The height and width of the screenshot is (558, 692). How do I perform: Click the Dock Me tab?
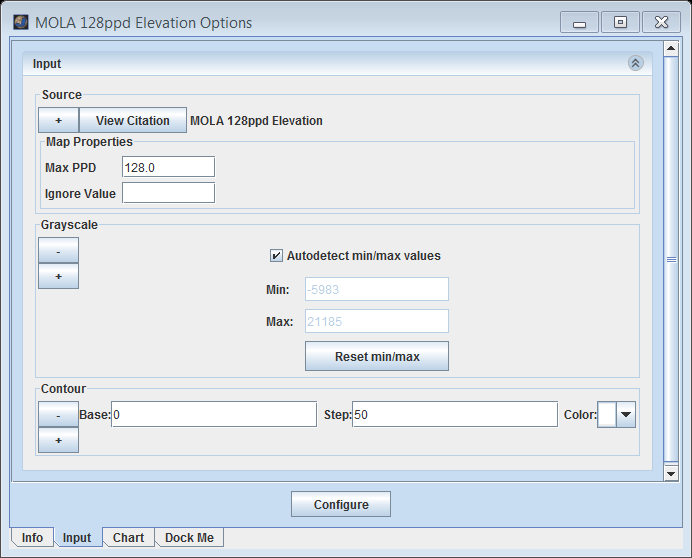(189, 537)
